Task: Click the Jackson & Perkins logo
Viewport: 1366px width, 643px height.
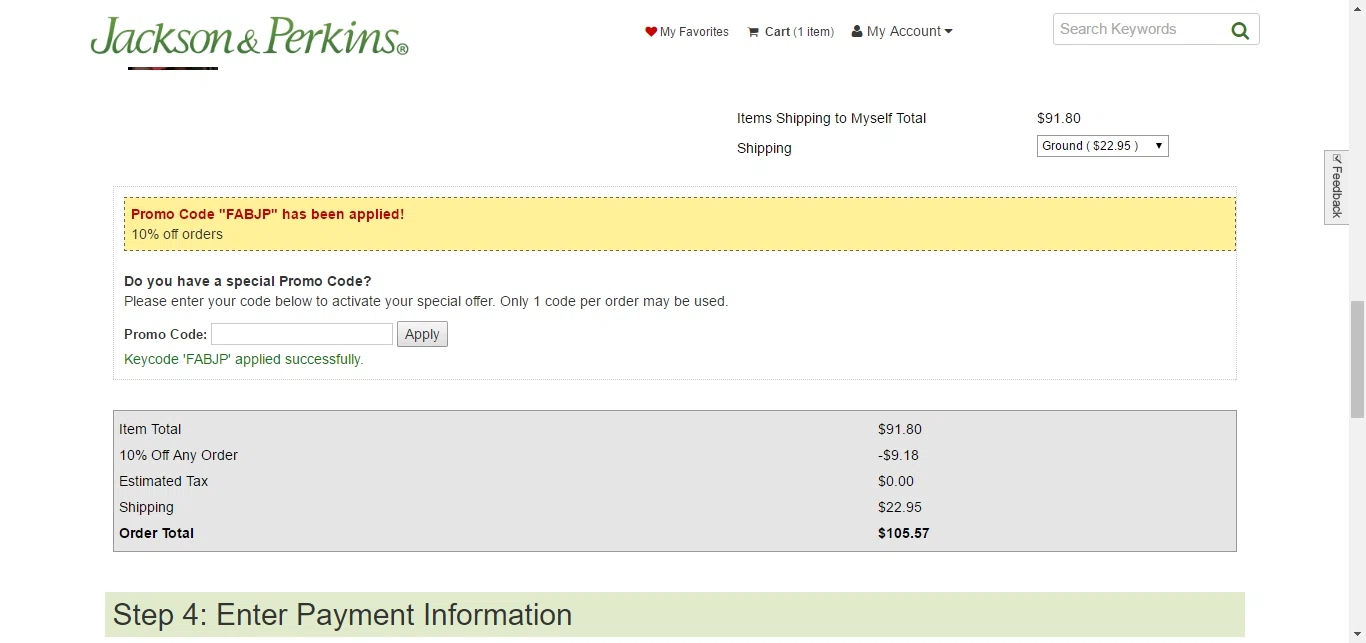Action: (249, 36)
